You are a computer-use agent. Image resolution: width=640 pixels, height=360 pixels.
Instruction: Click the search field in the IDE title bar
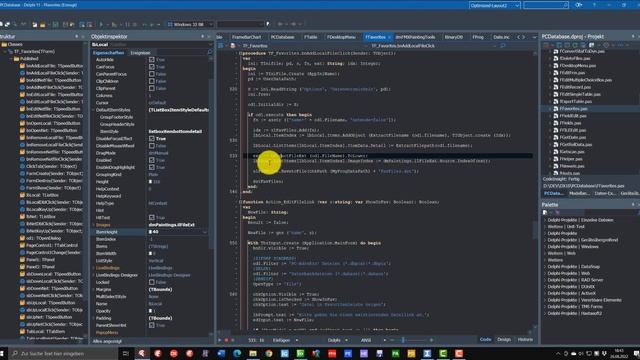pyautogui.click(x=546, y=5)
